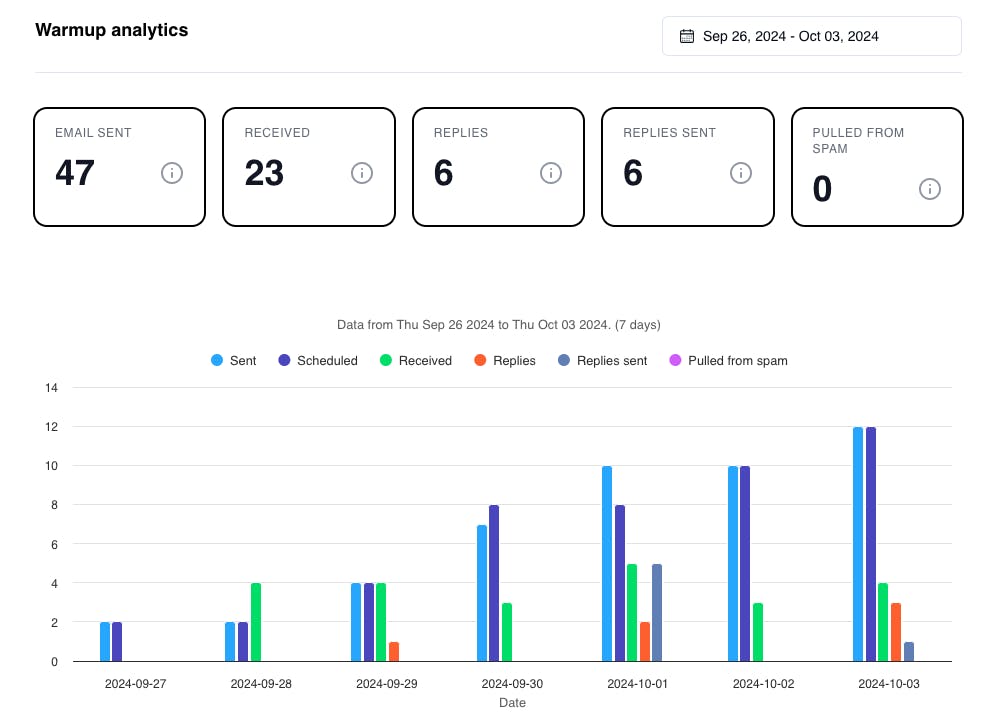Viewport: 988px width, 712px height.
Task: Click the calendar icon in the date picker
Action: (686, 35)
